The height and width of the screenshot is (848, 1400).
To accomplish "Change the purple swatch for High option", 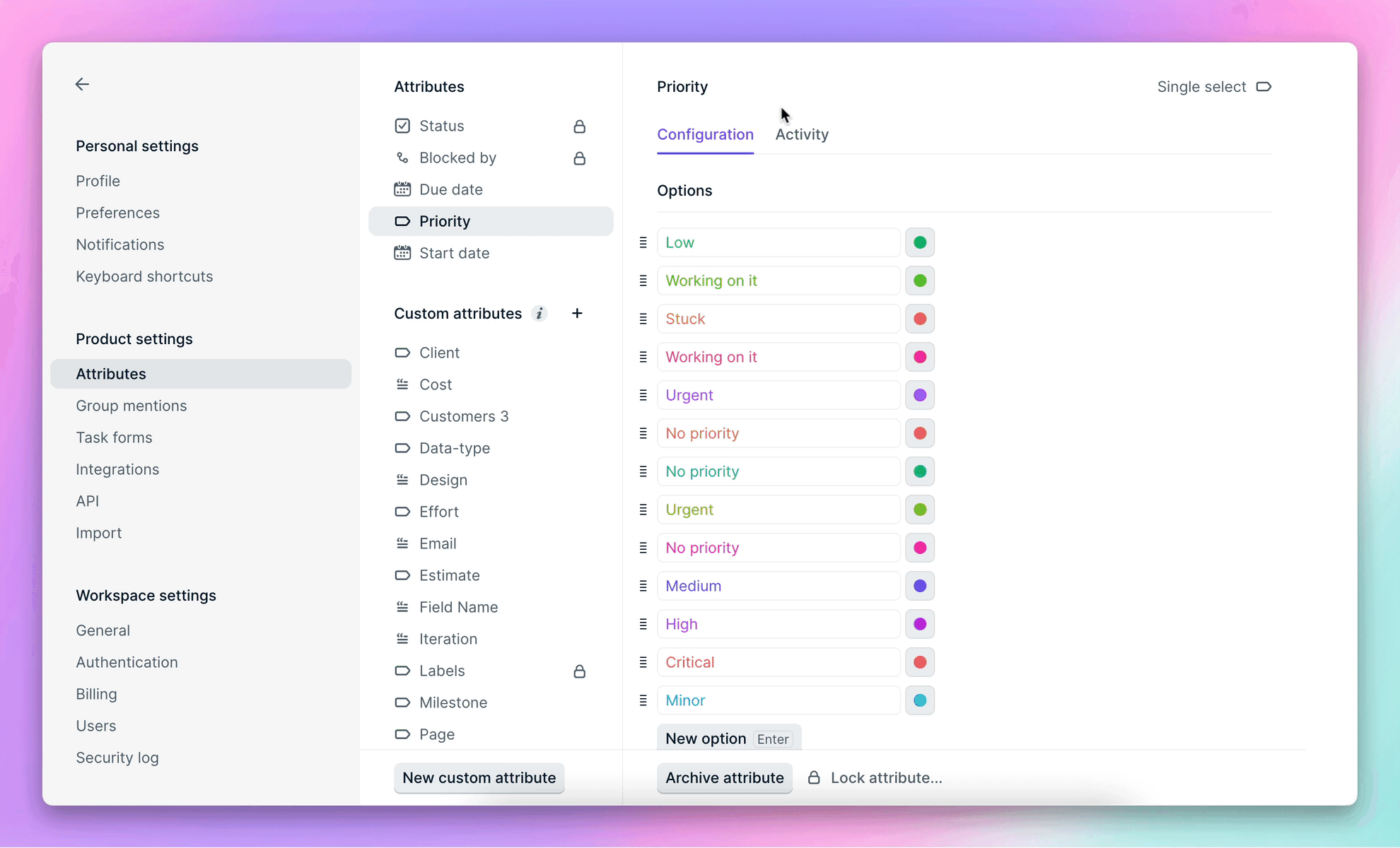I will pos(920,624).
